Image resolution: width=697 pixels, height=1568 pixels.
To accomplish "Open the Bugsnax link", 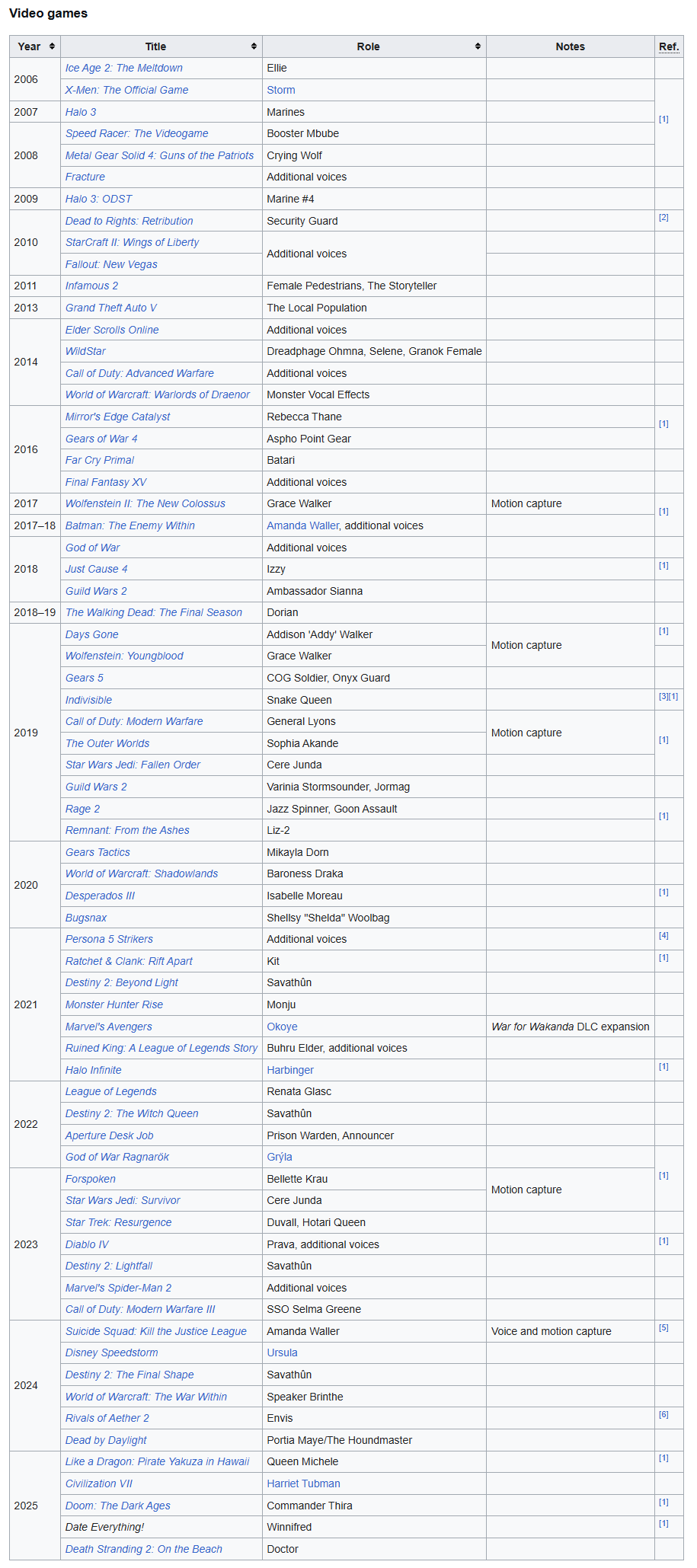I will click(86, 918).
